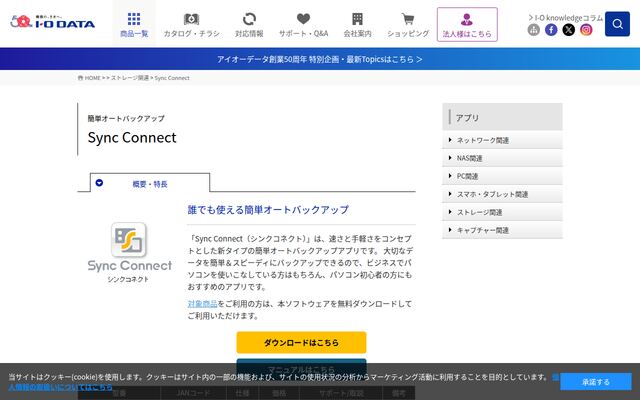Click the Sync Connect app logo image
640x400 pixels.
coord(129,252)
